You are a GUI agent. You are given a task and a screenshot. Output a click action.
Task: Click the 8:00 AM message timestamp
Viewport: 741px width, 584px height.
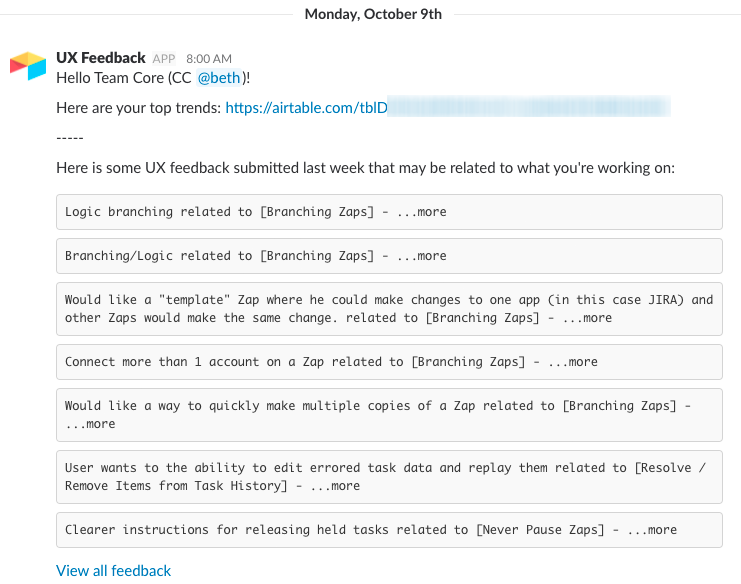209,59
